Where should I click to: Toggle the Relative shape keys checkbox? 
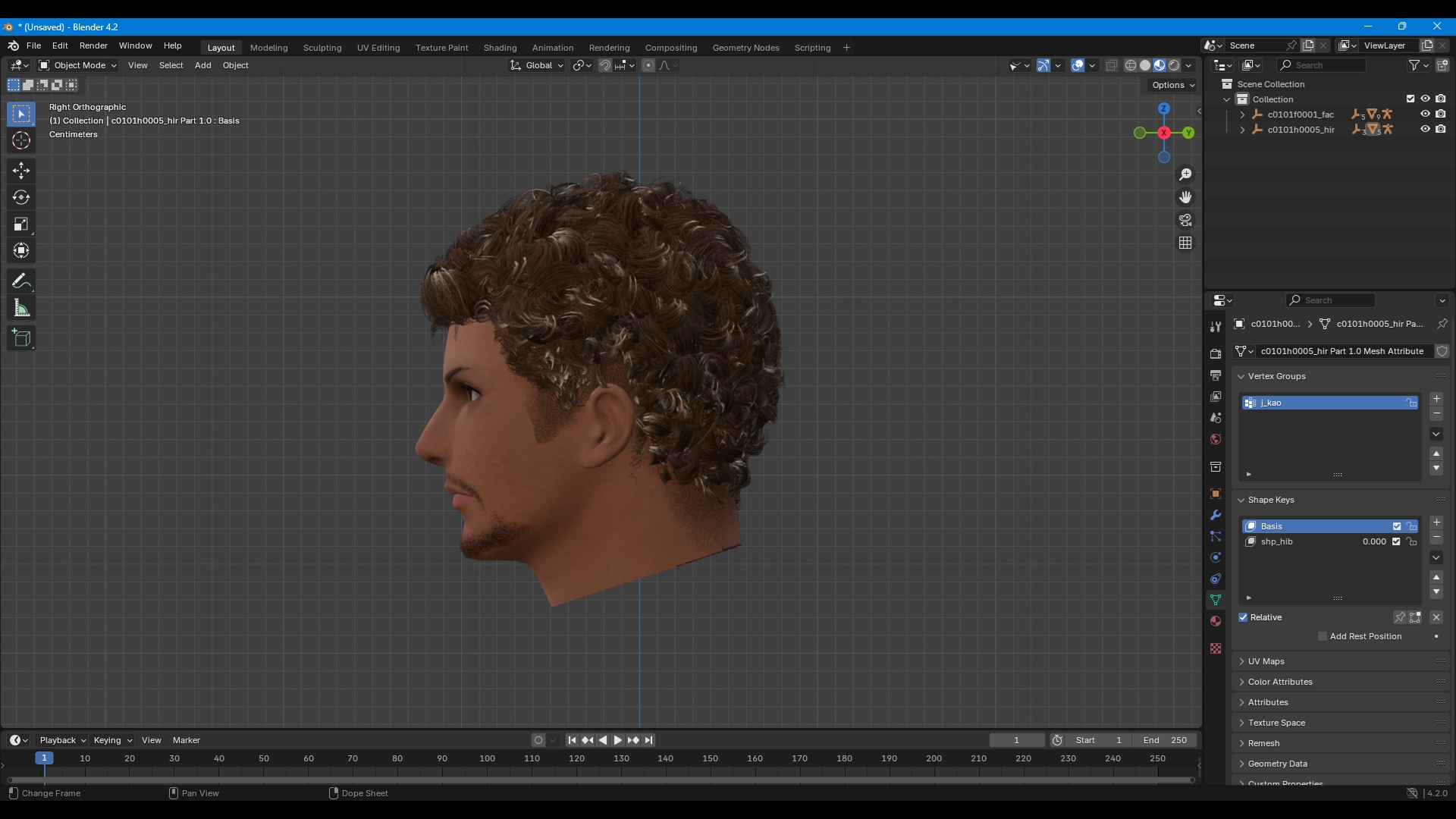click(x=1244, y=617)
